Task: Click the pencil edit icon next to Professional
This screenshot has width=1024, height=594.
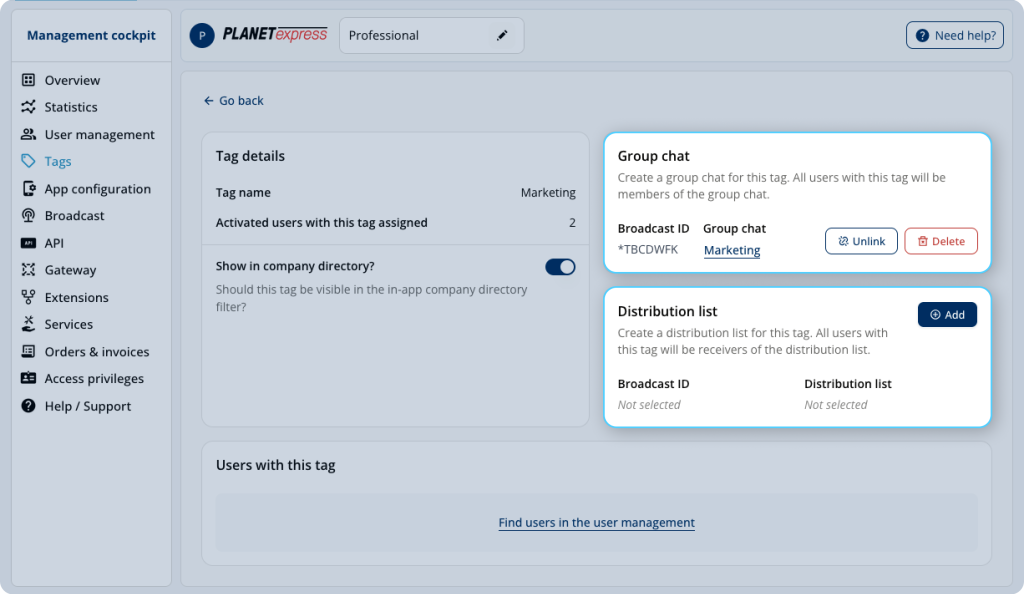Action: point(502,35)
